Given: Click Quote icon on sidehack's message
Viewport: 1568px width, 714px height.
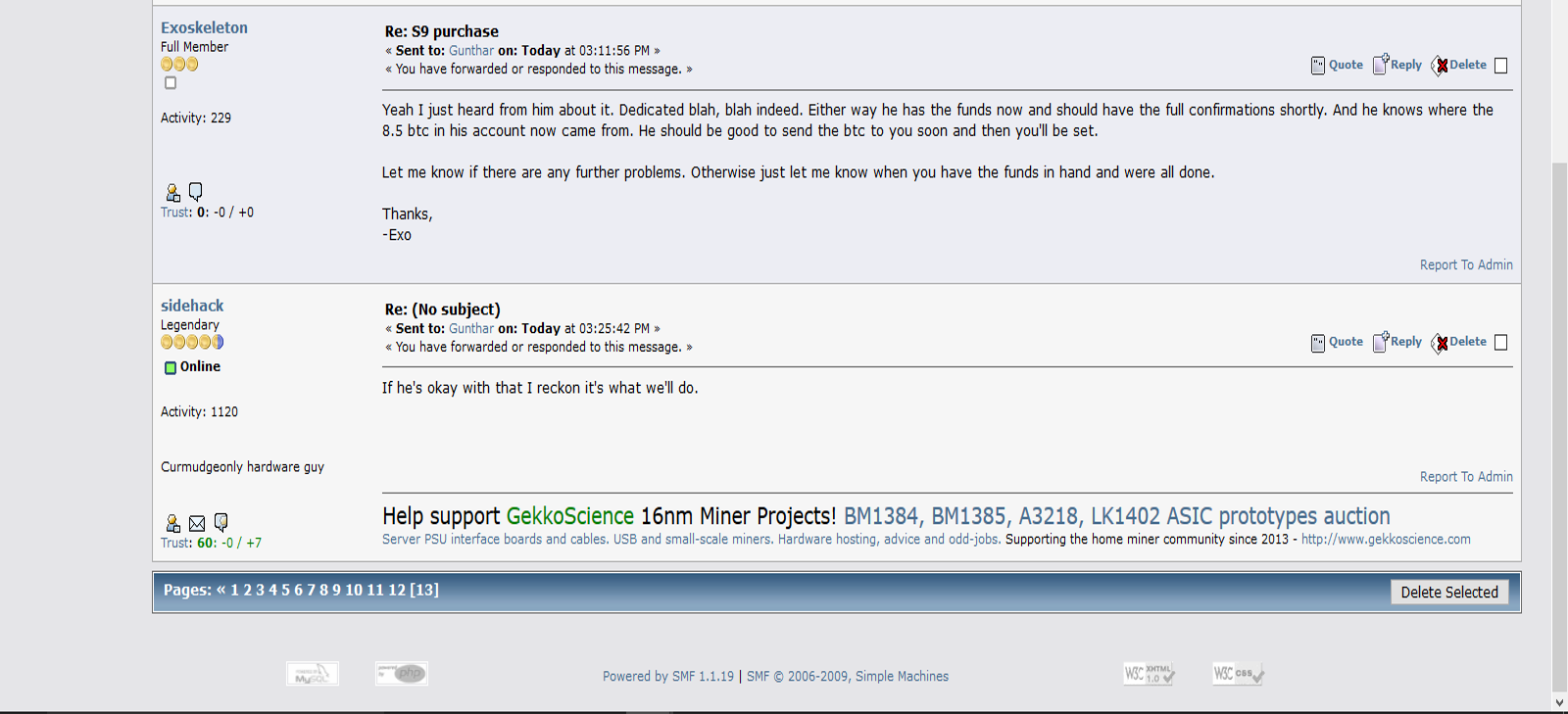Looking at the screenshot, I should 1318,343.
